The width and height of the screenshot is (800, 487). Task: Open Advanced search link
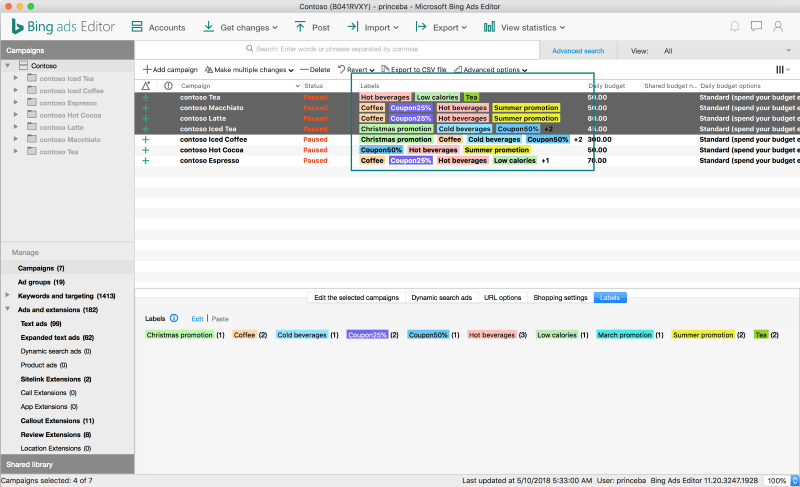578,51
